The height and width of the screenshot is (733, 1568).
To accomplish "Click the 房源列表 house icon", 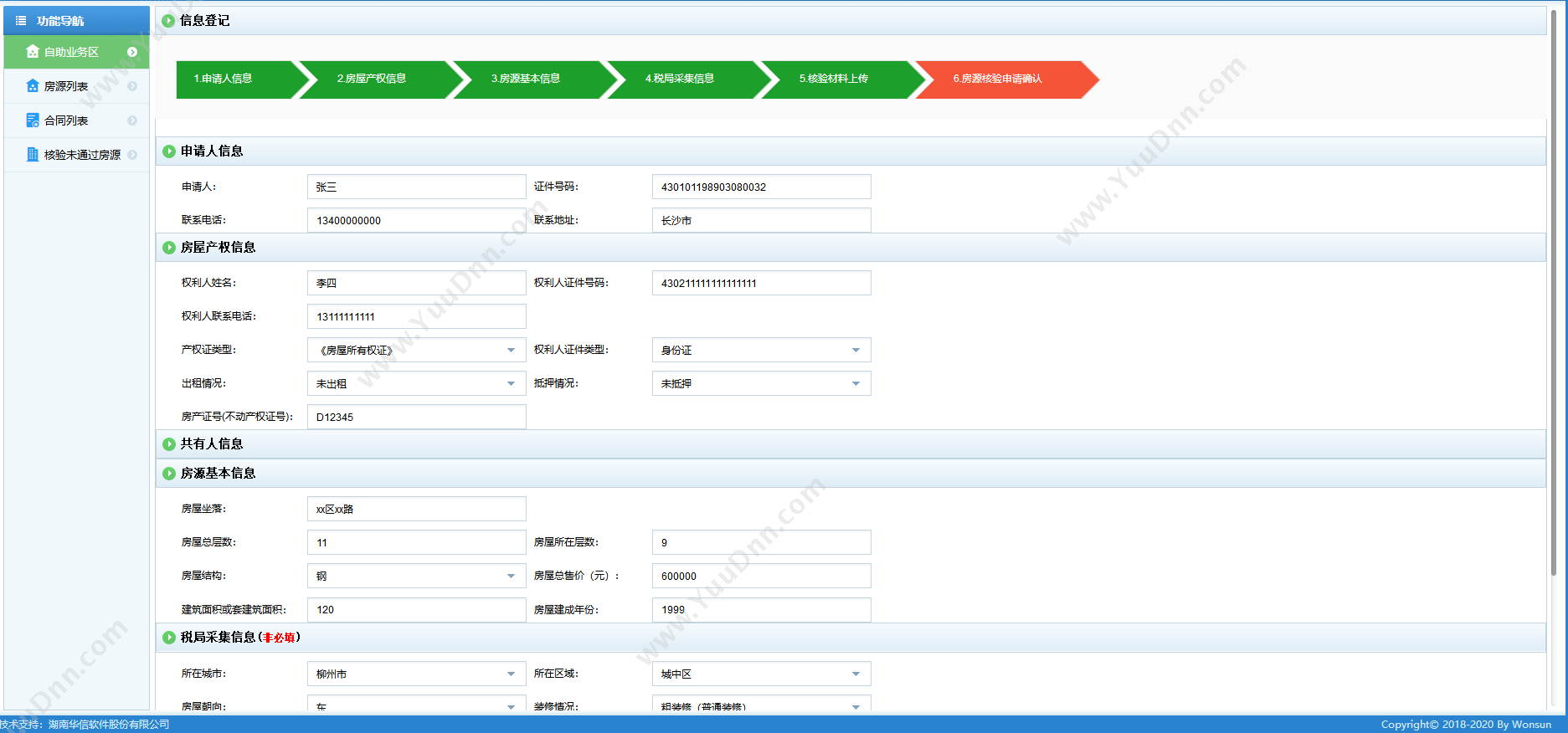I will [33, 86].
